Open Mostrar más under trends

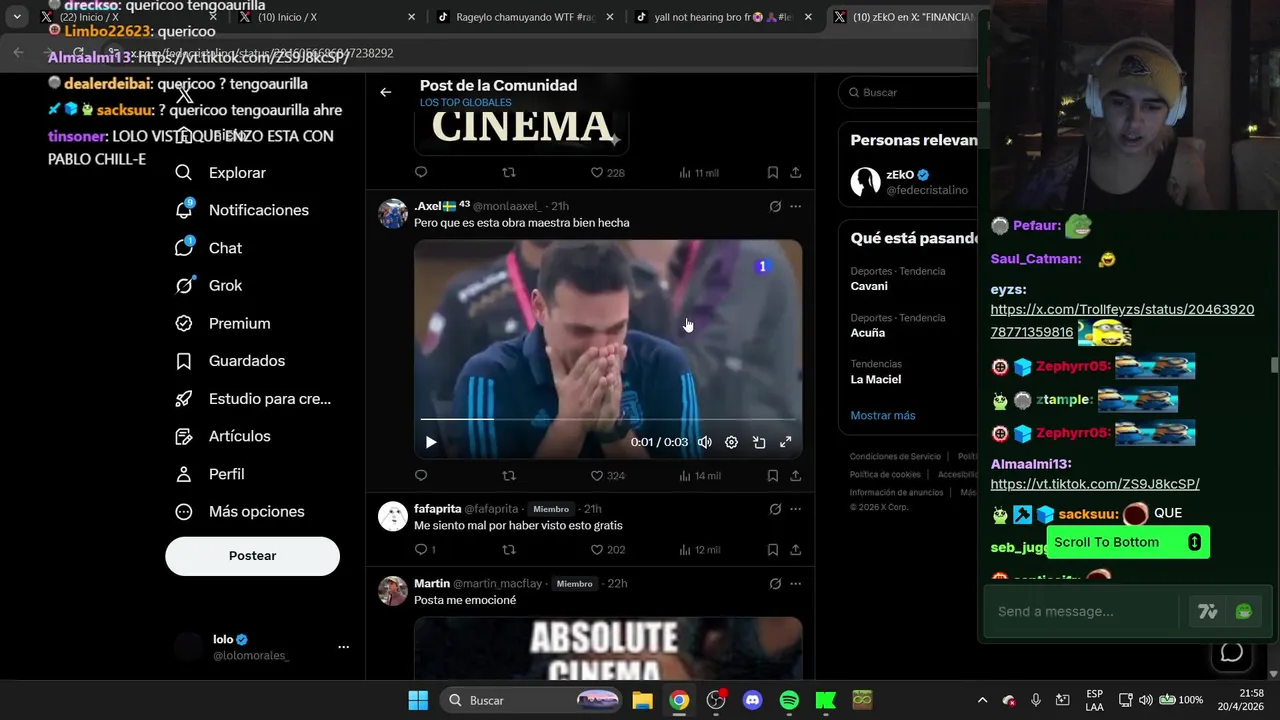883,415
